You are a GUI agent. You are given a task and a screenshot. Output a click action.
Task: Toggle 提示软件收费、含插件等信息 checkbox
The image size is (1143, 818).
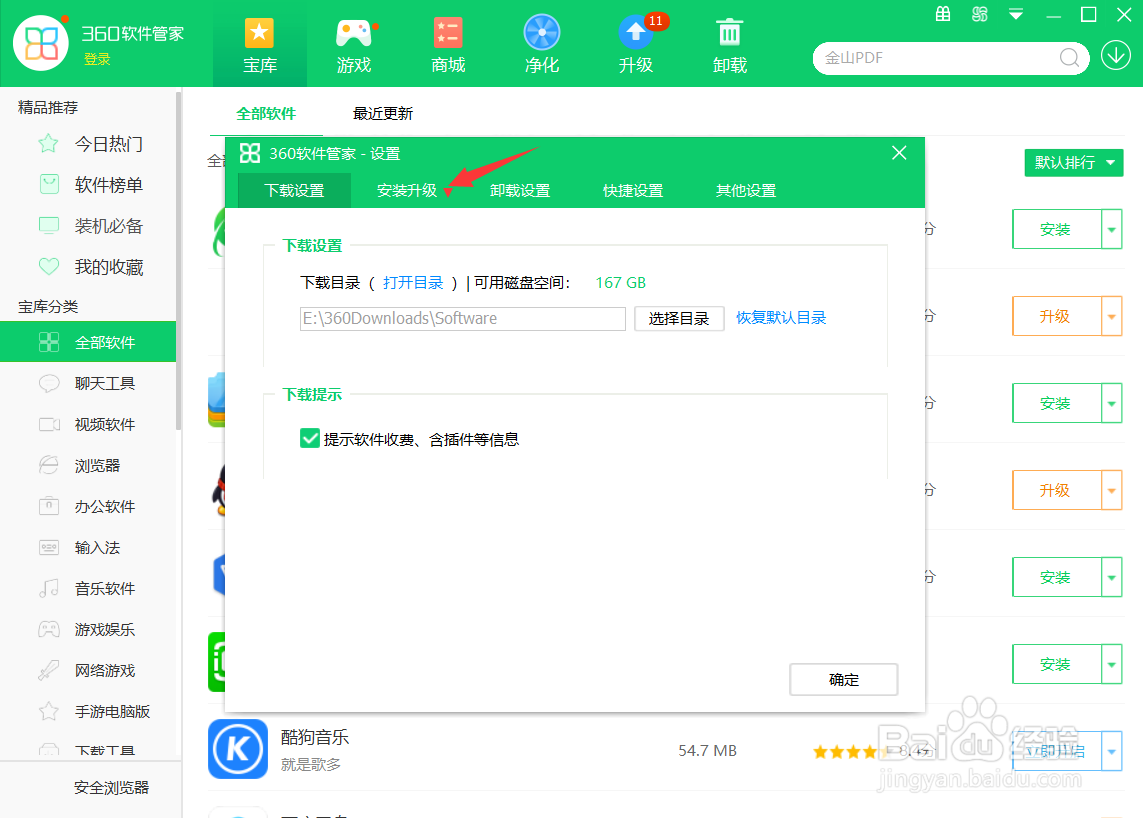310,438
